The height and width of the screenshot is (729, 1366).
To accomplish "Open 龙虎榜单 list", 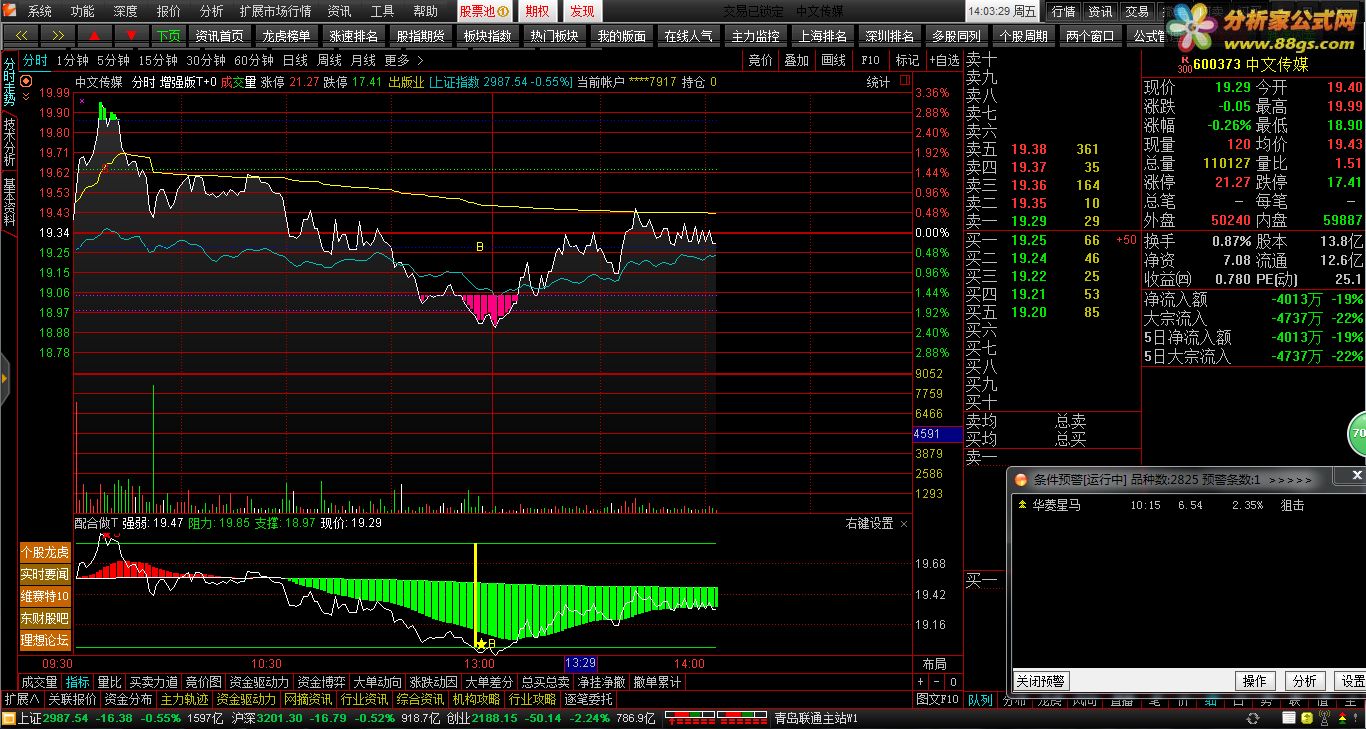I will coord(286,35).
